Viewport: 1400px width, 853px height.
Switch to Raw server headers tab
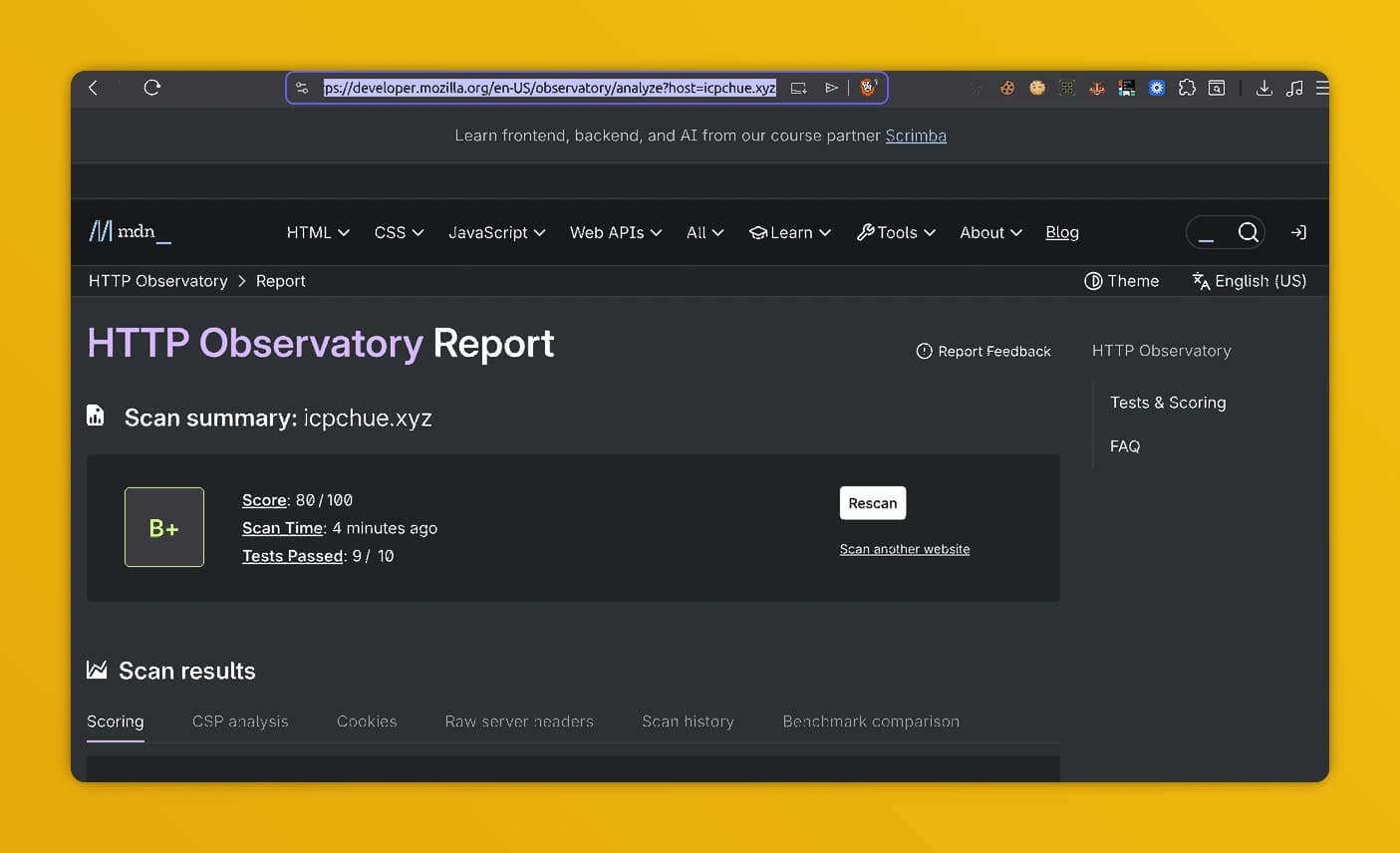coord(519,721)
